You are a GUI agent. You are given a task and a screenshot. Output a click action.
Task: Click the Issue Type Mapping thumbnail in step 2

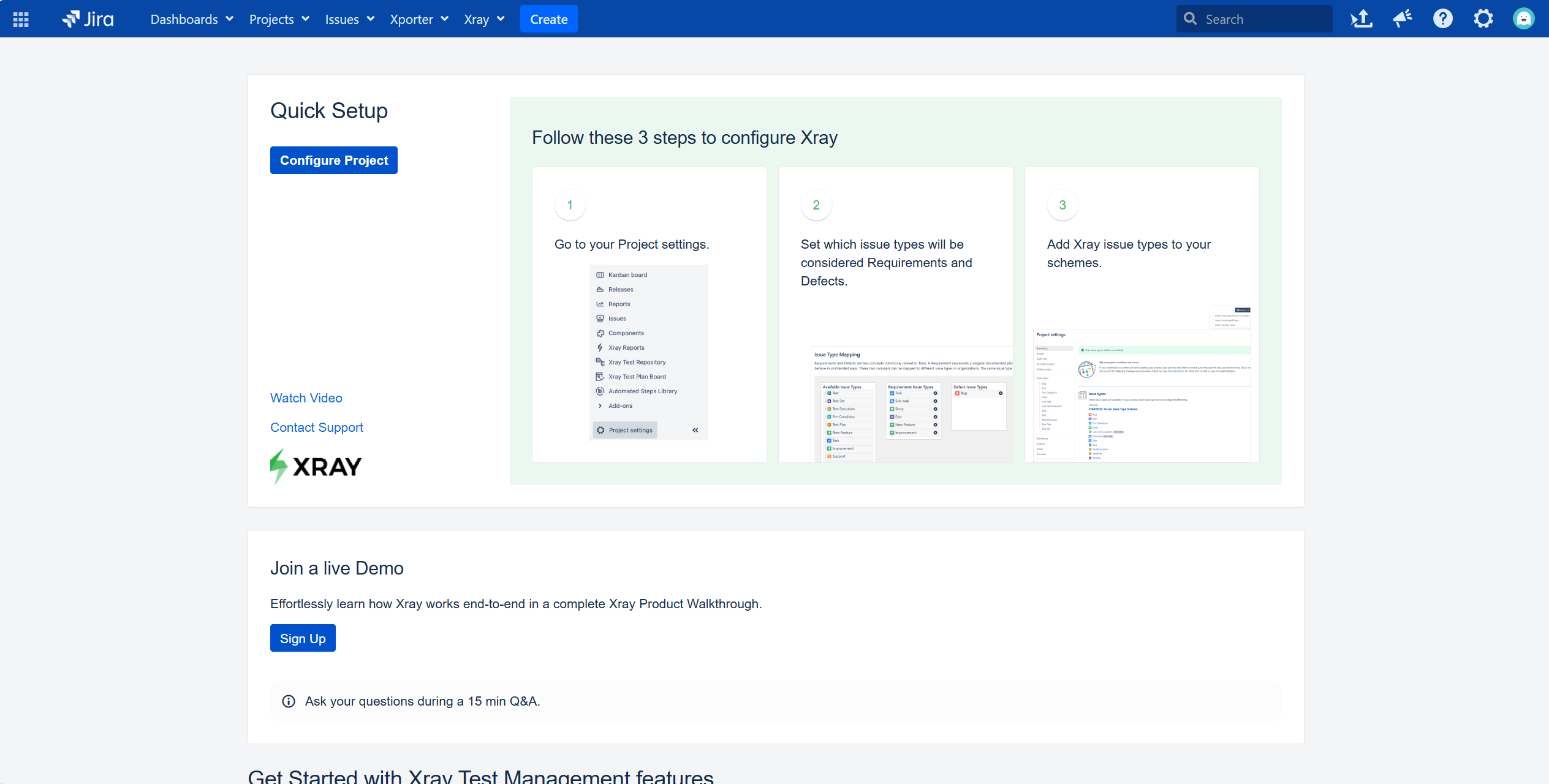point(911,404)
